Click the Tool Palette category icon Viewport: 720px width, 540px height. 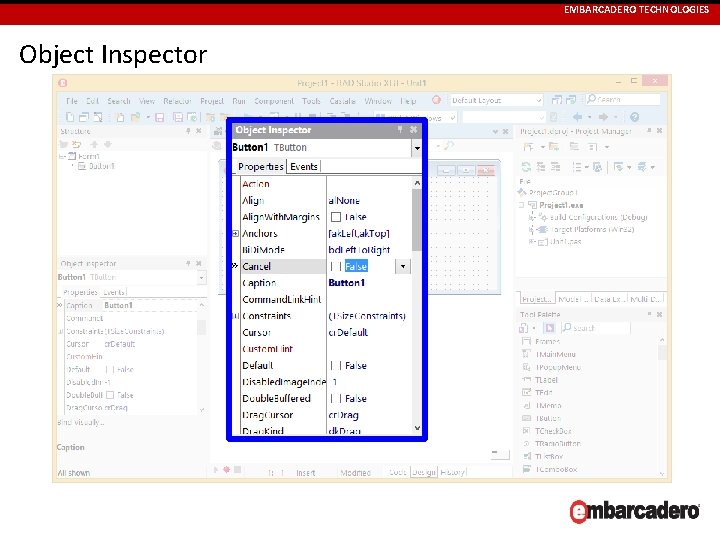[523, 328]
